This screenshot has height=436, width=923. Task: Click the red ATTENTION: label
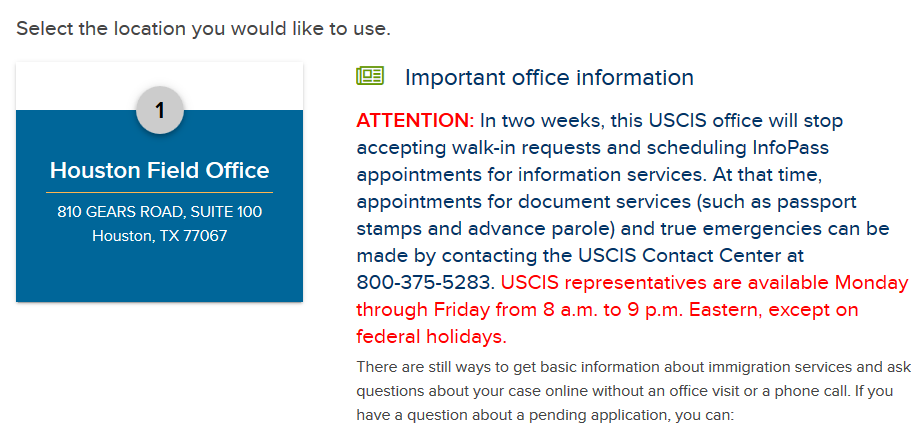point(415,121)
